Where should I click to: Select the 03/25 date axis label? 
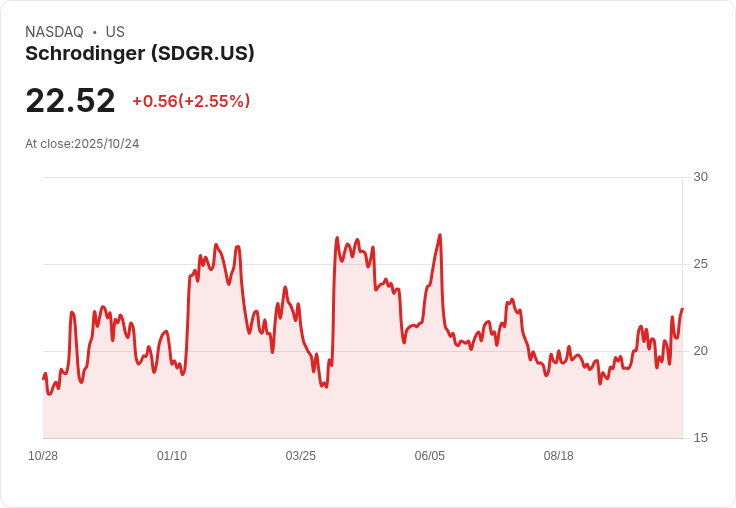301,456
